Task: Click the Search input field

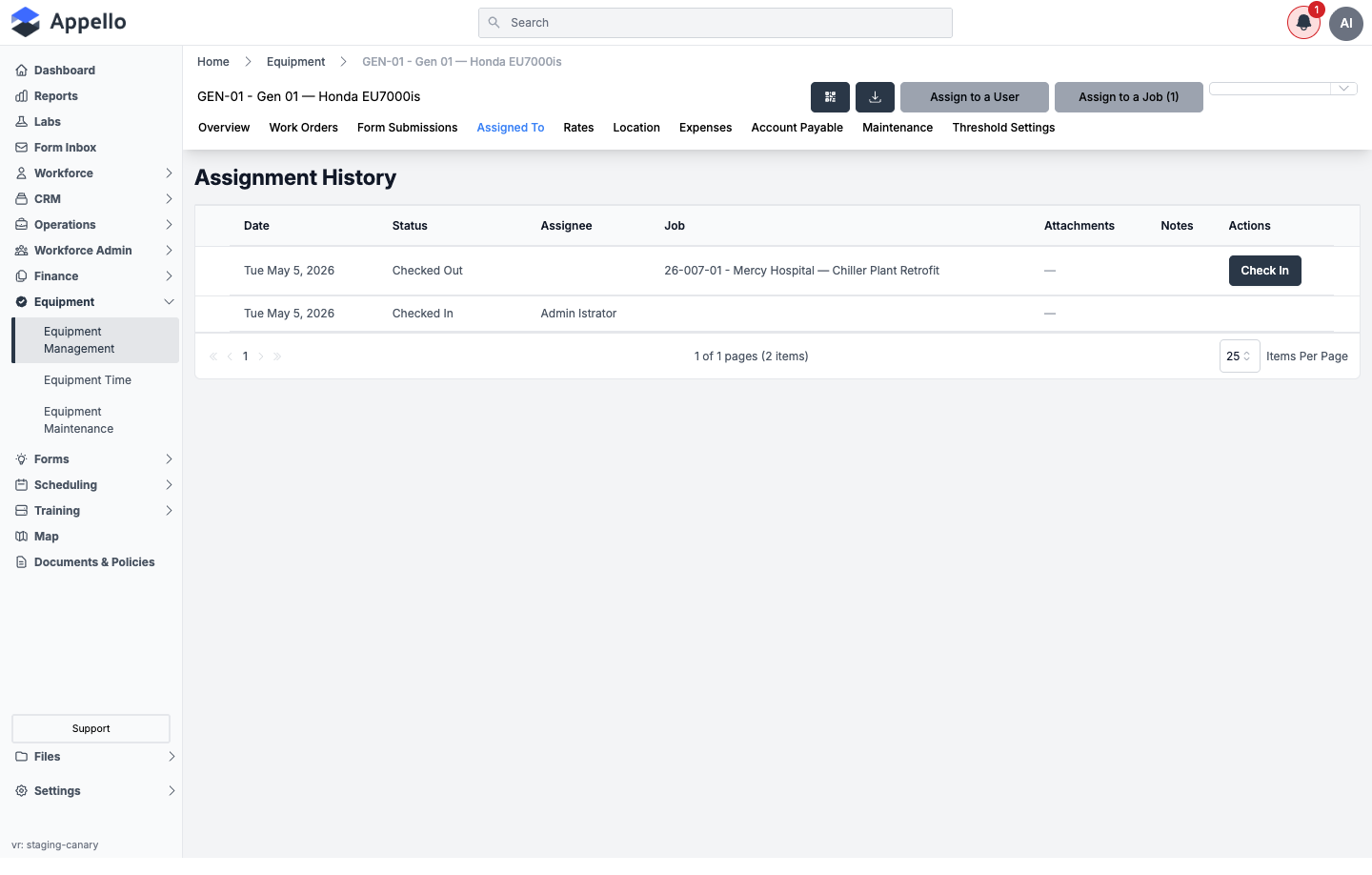Action: pyautogui.click(x=716, y=23)
